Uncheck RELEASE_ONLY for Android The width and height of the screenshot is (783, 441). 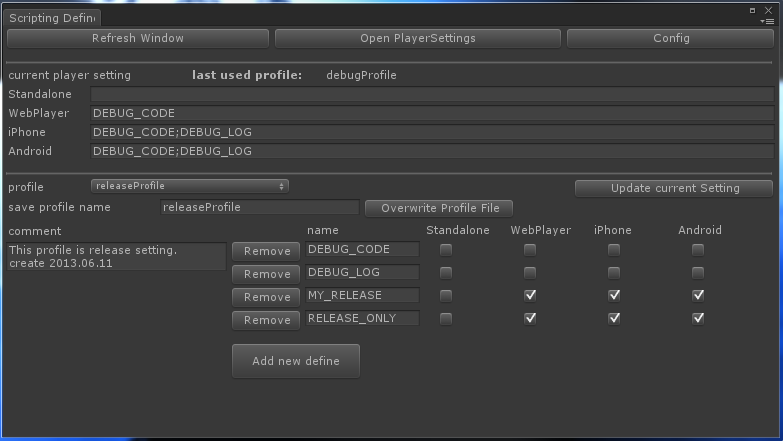[x=698, y=319]
